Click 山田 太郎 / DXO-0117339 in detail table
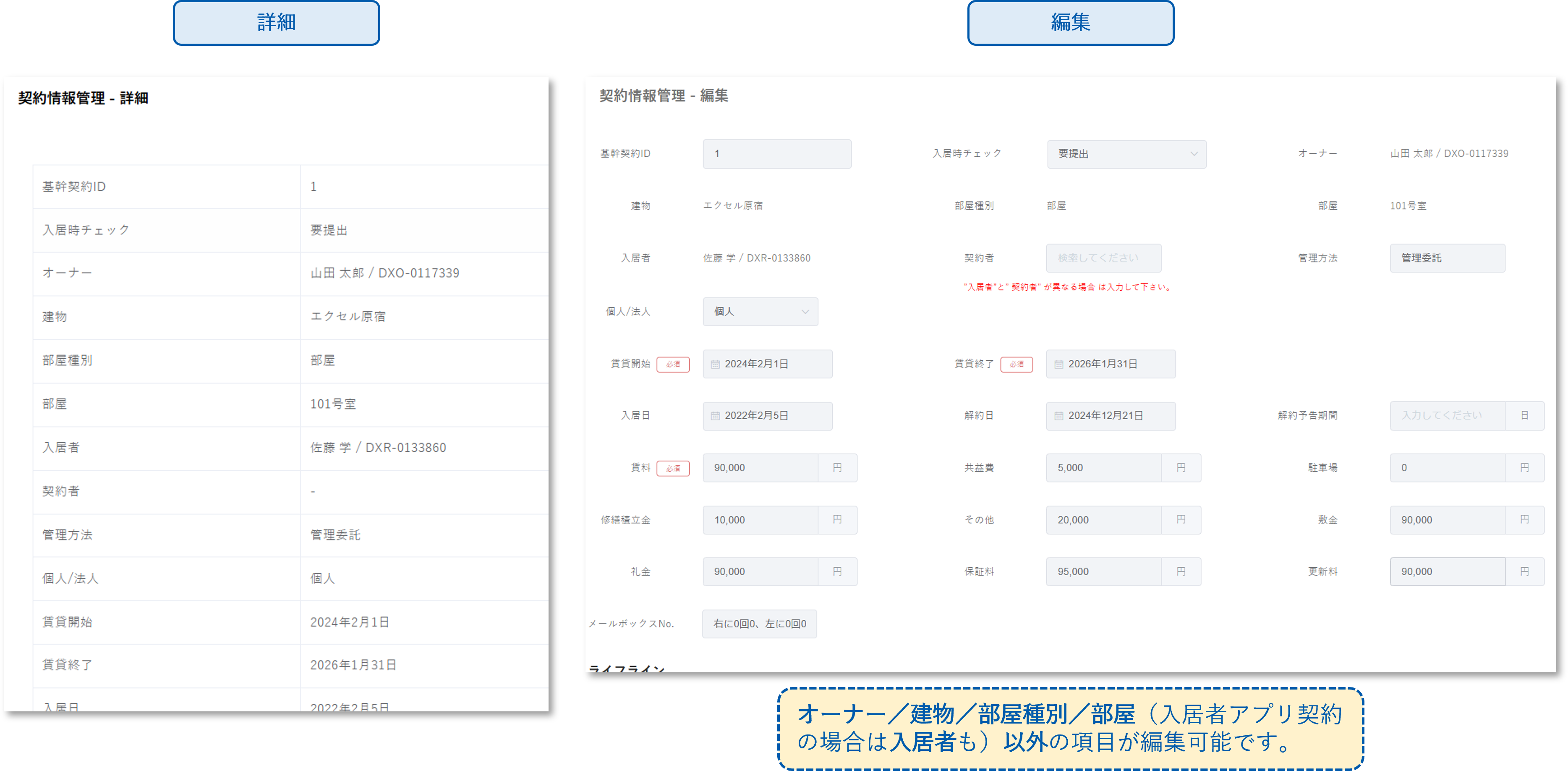Image resolution: width=1568 pixels, height=771 pixels. 385,273
